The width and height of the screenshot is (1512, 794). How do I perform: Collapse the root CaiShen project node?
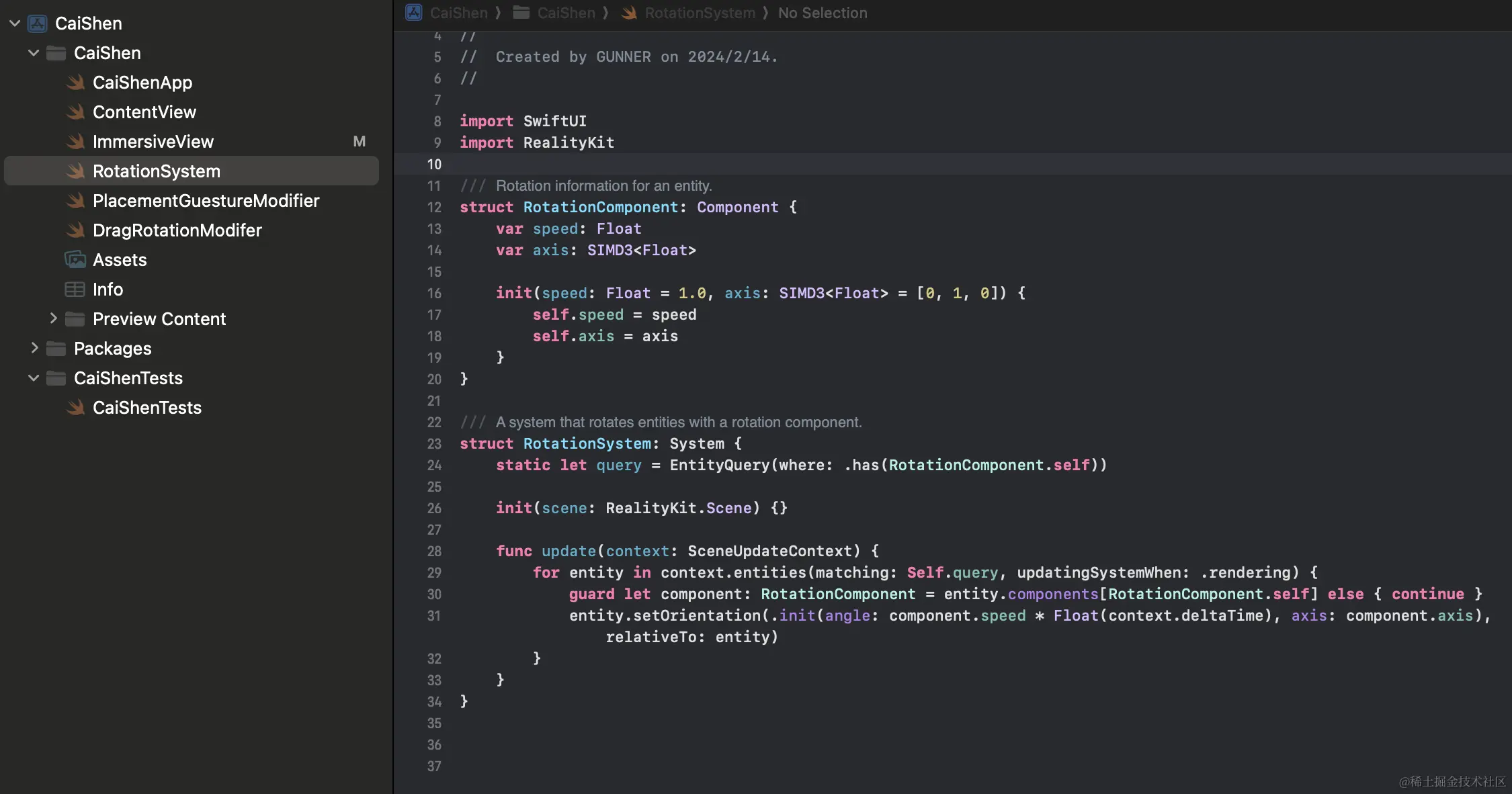(15, 24)
